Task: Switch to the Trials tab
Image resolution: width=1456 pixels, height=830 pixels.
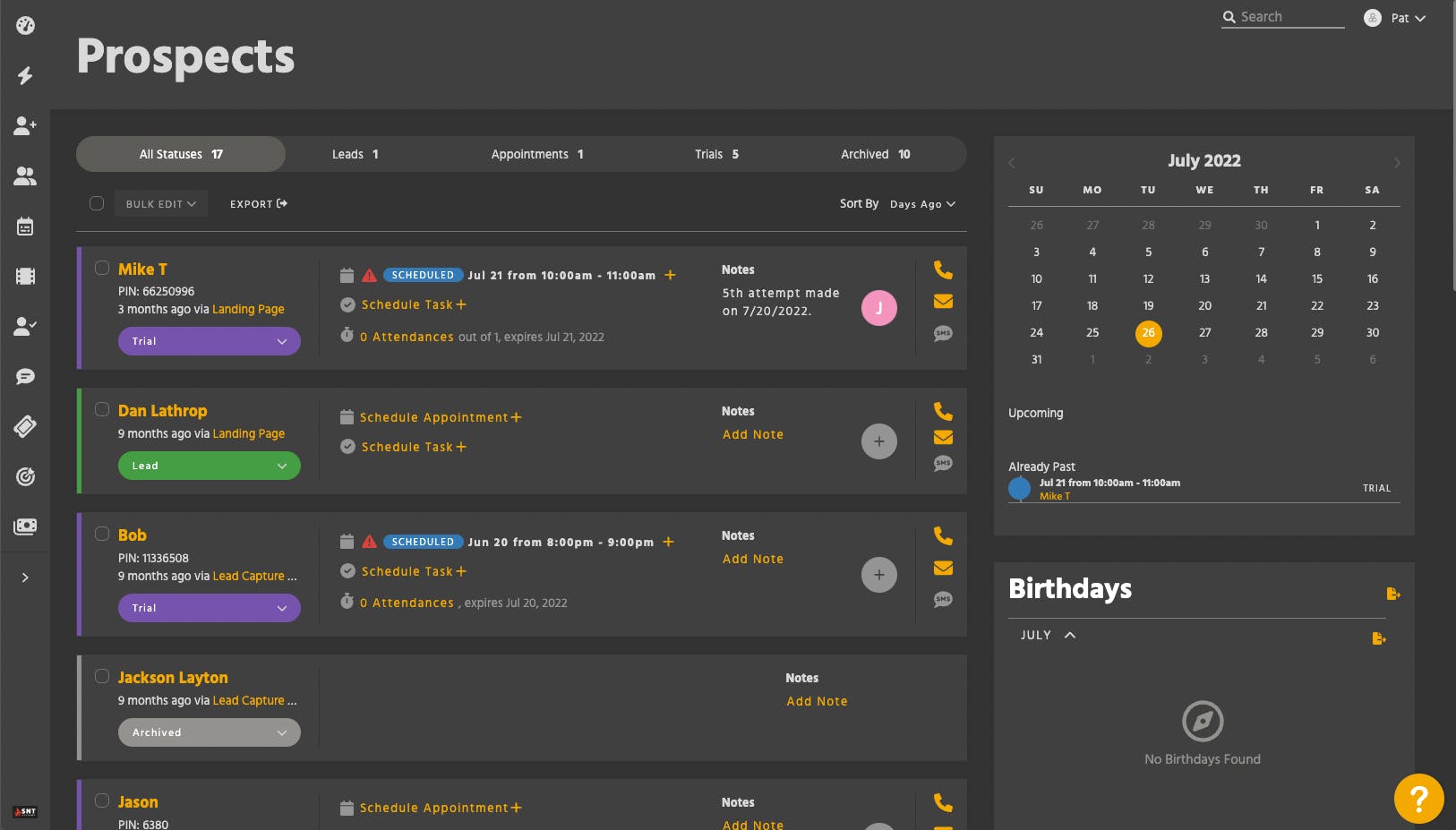Action: (x=717, y=154)
